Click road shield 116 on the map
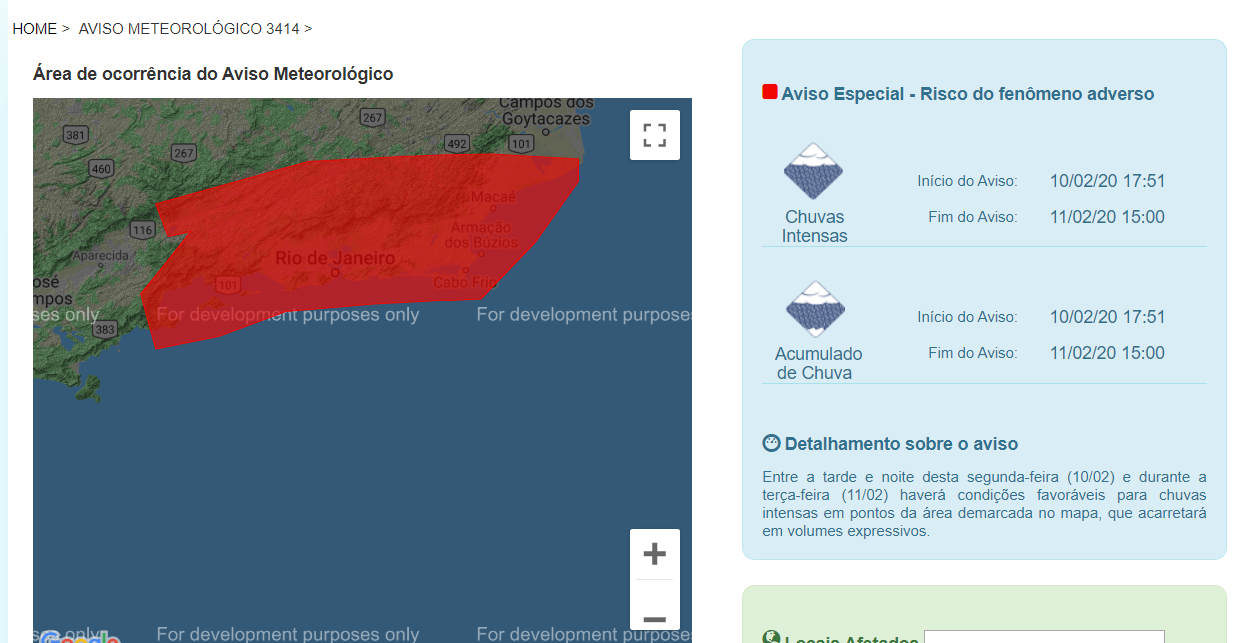This screenshot has width=1233, height=643. point(142,230)
